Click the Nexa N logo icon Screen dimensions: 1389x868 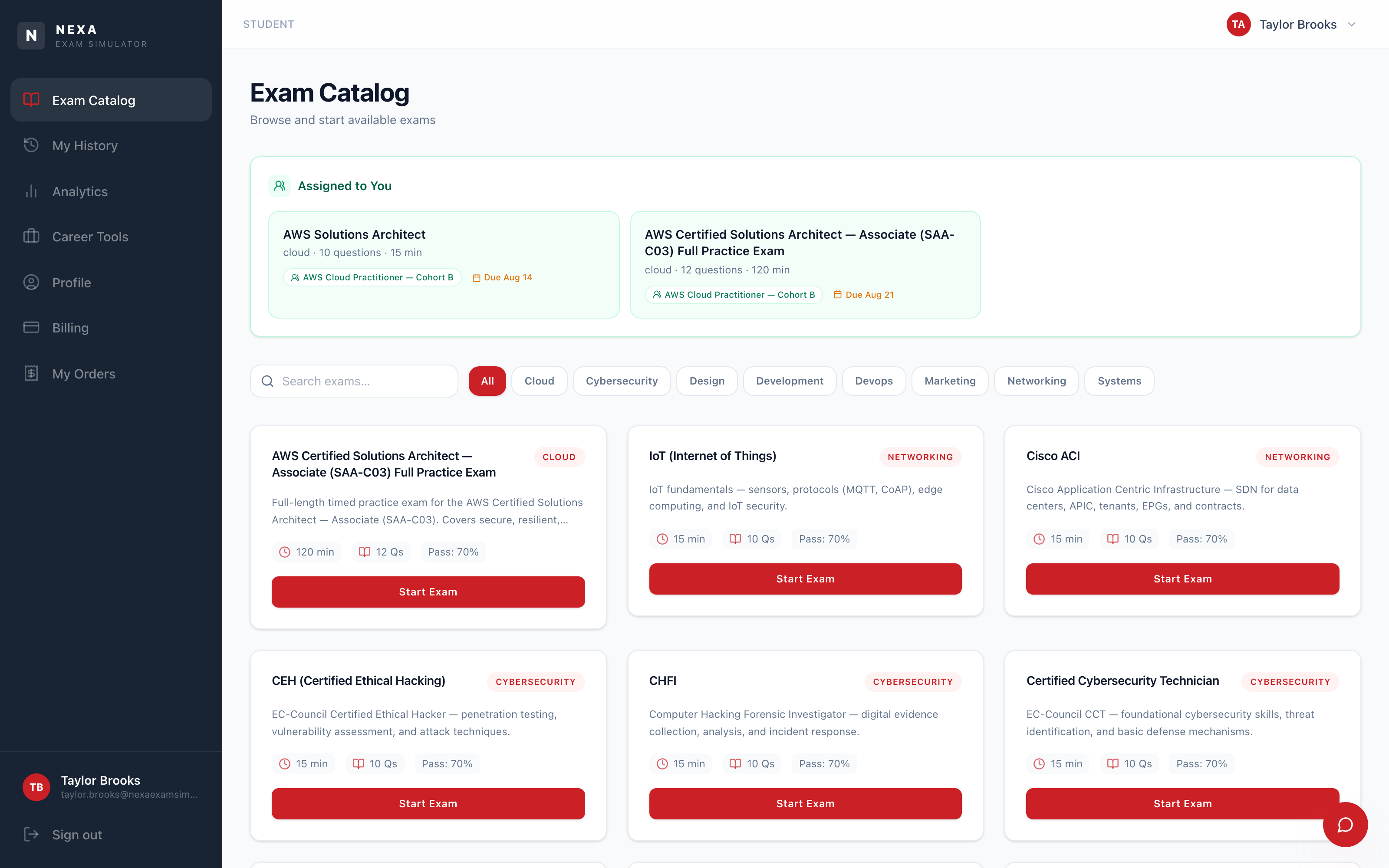31,36
